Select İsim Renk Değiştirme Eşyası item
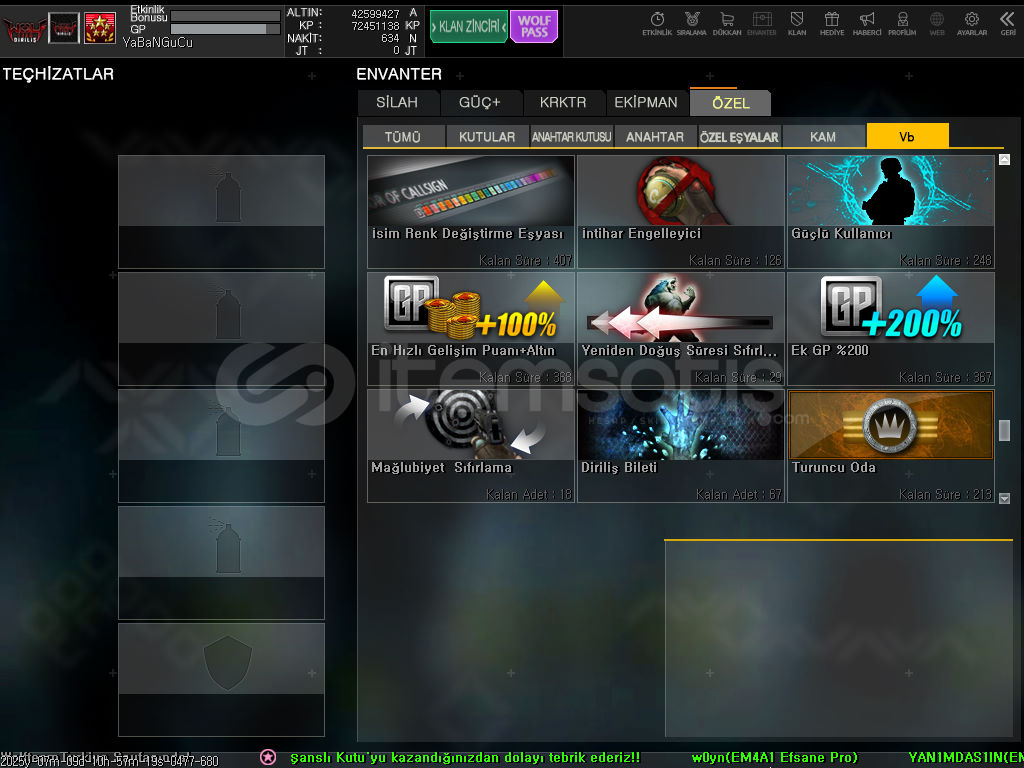Viewport: 1024px width, 768px height. 471,212
